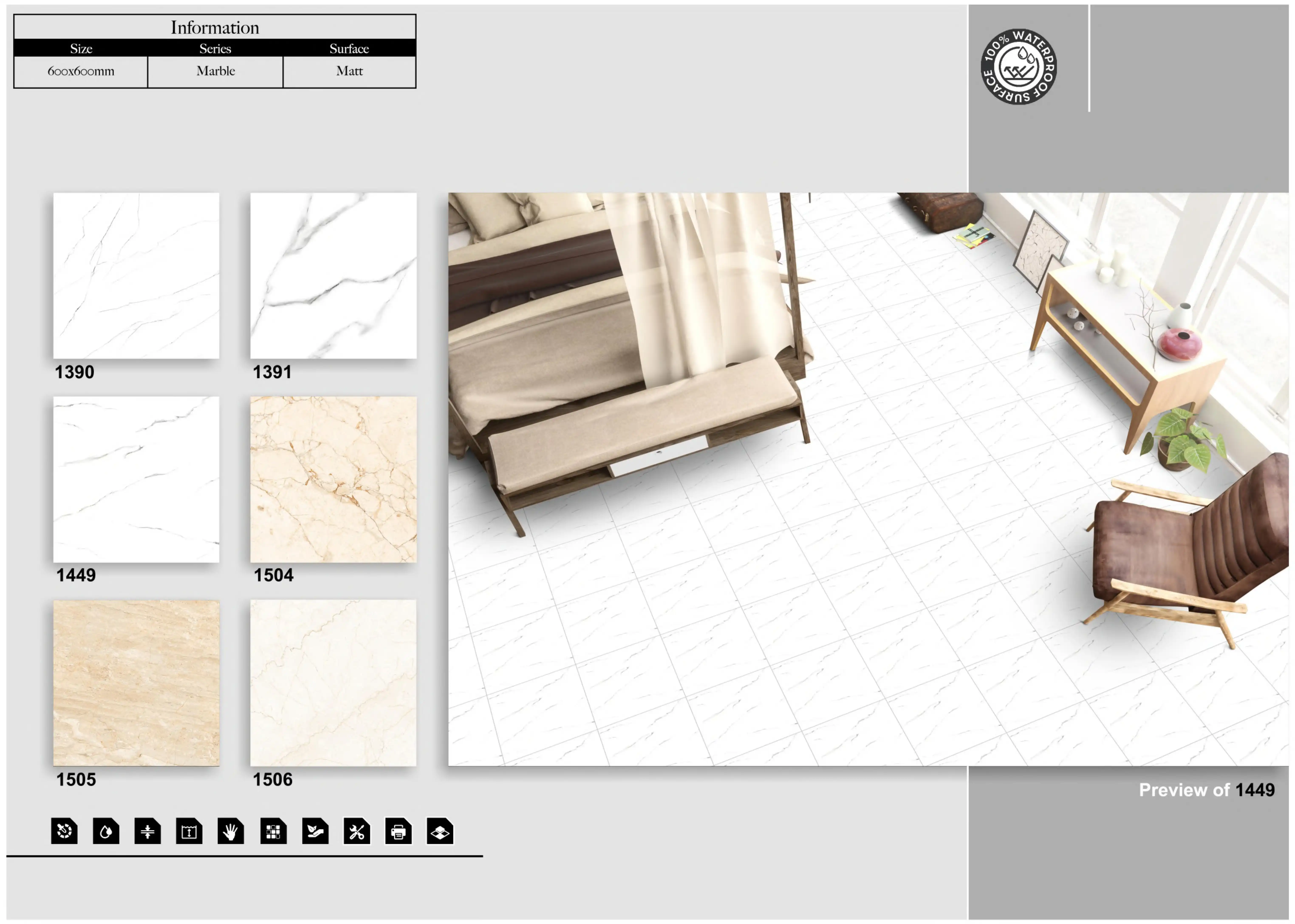Click the stacked tile layers icon

point(440,831)
